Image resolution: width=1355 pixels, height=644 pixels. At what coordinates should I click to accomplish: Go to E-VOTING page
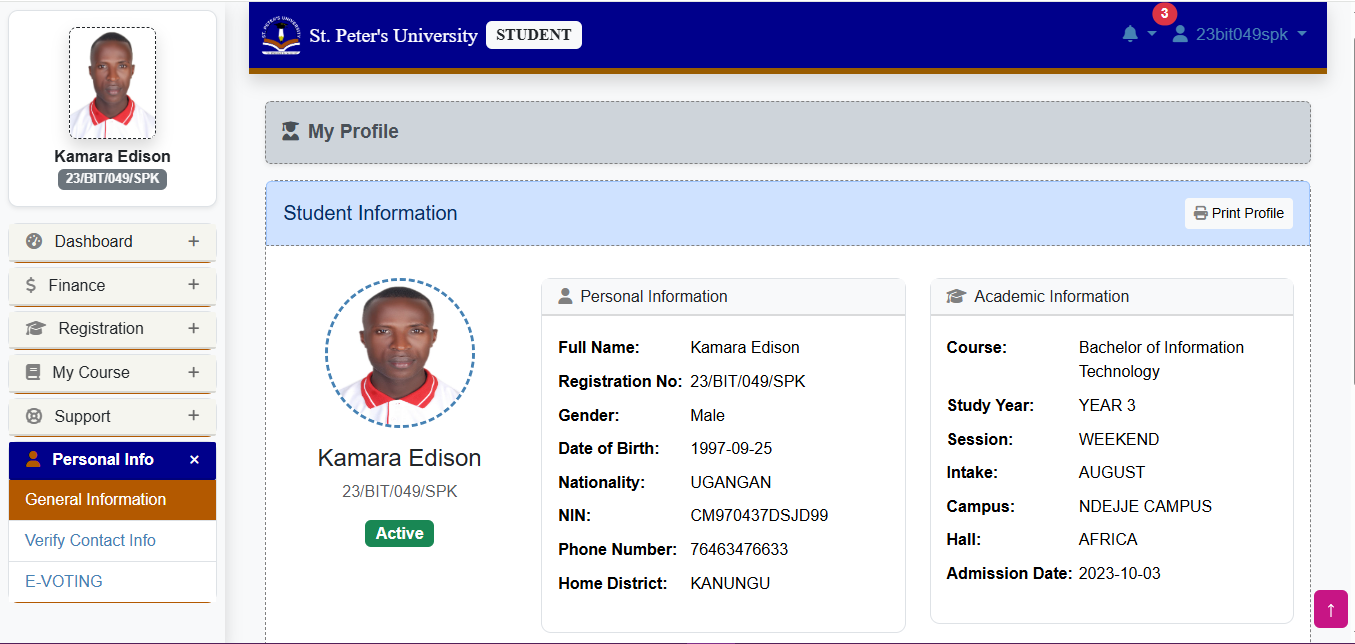tap(64, 581)
